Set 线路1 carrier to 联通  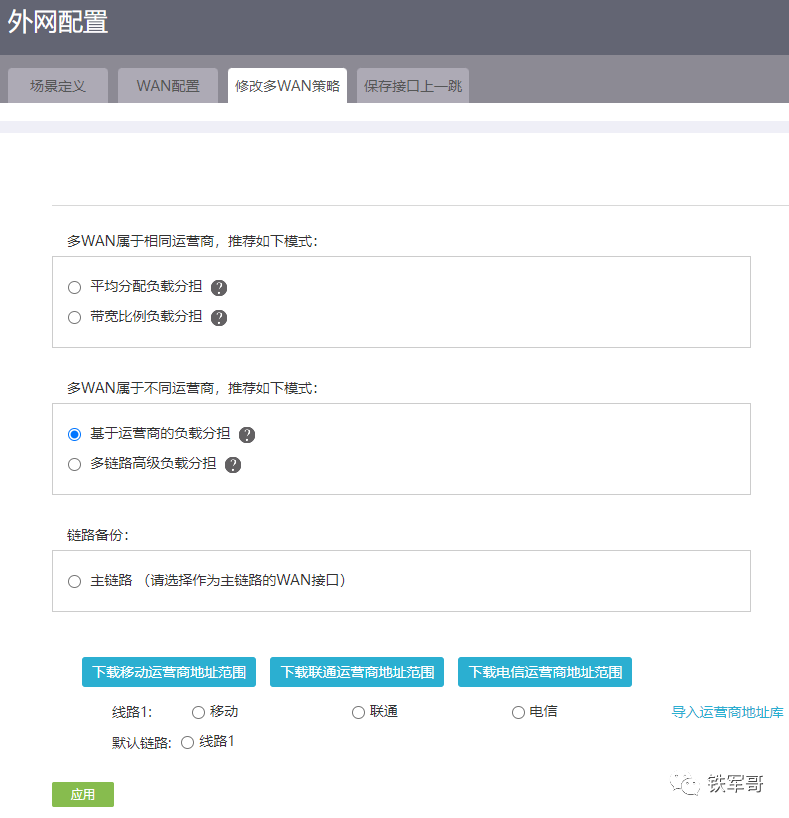click(358, 713)
